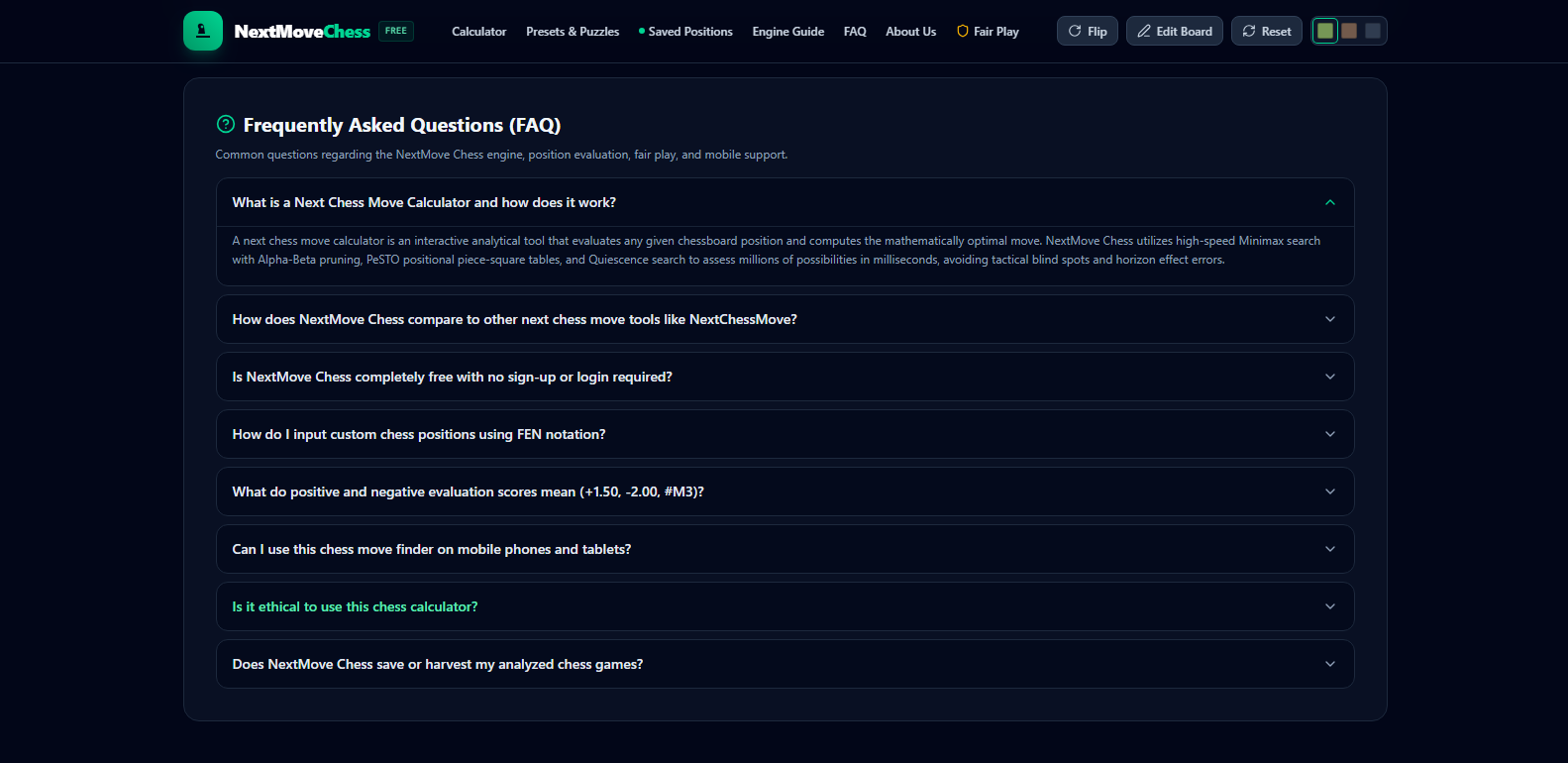Image resolution: width=1568 pixels, height=763 pixels.
Task: Open the Calculator page
Action: point(478,32)
